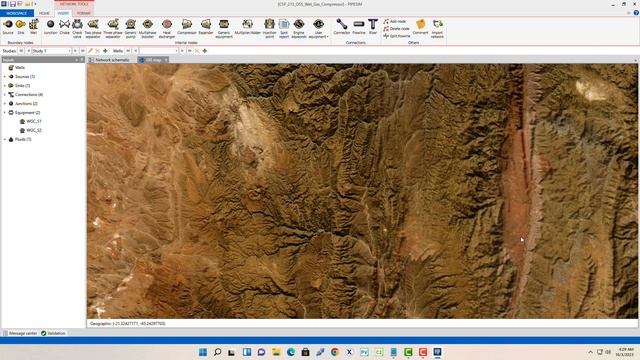
Task: Click Delete node
Action: point(396,29)
